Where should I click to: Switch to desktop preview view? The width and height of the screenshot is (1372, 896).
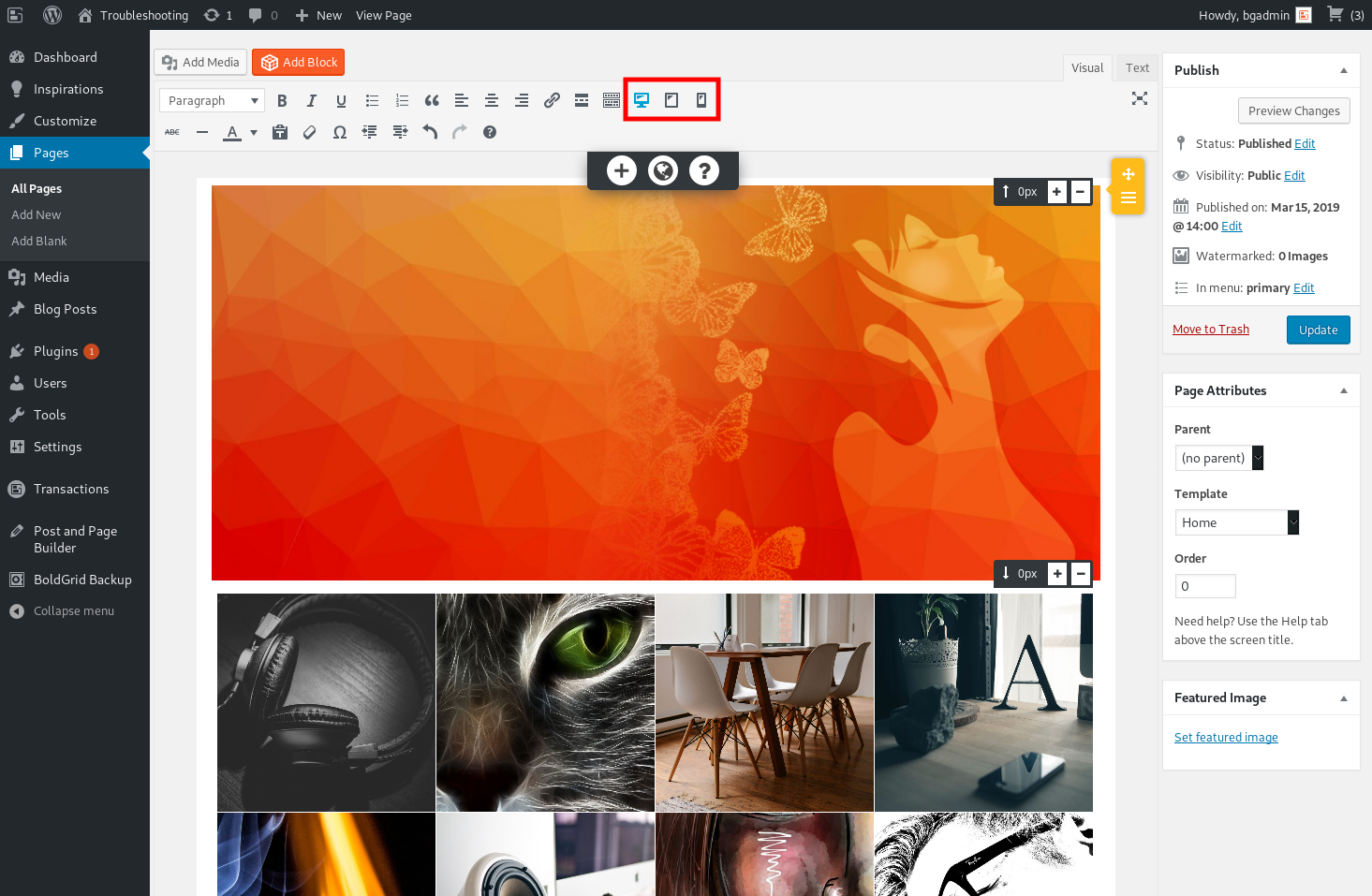pyautogui.click(x=642, y=100)
